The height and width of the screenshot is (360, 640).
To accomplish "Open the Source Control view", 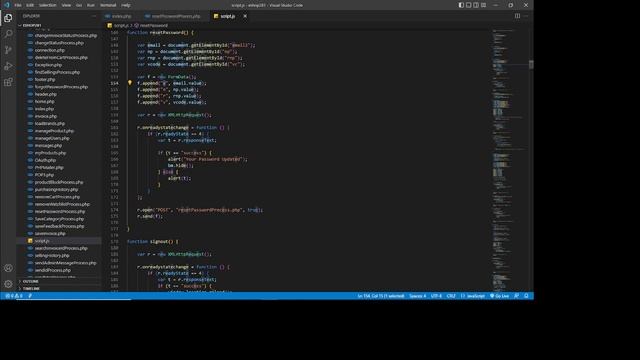I will pos(8,50).
